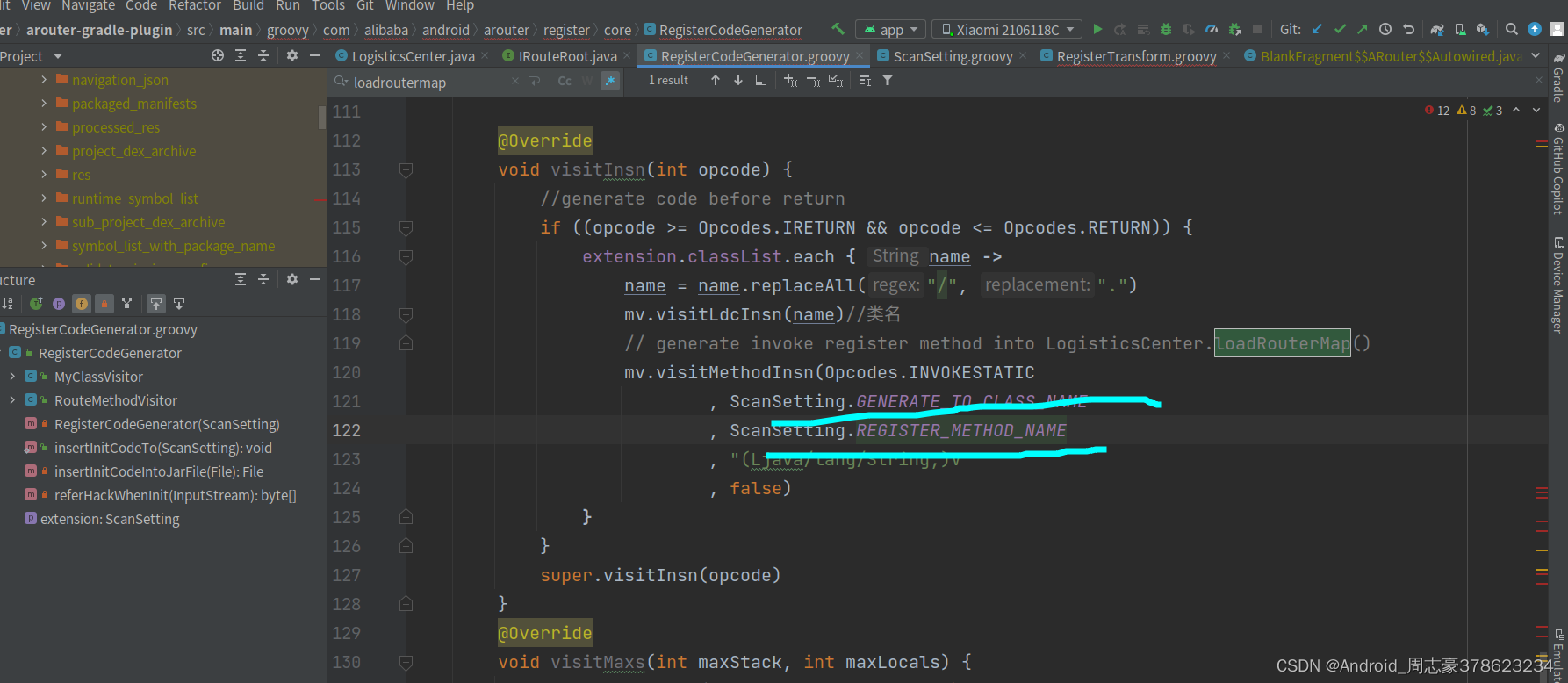Show Git history clock icon
This screenshot has width=1568, height=683.
point(1385,29)
